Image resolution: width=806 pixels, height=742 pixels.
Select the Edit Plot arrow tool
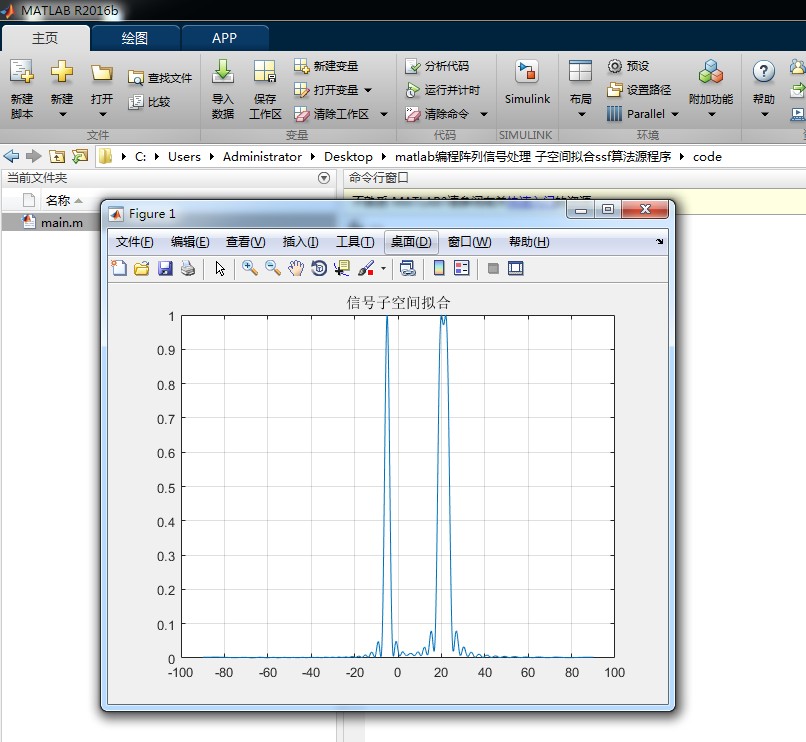[x=220, y=268]
